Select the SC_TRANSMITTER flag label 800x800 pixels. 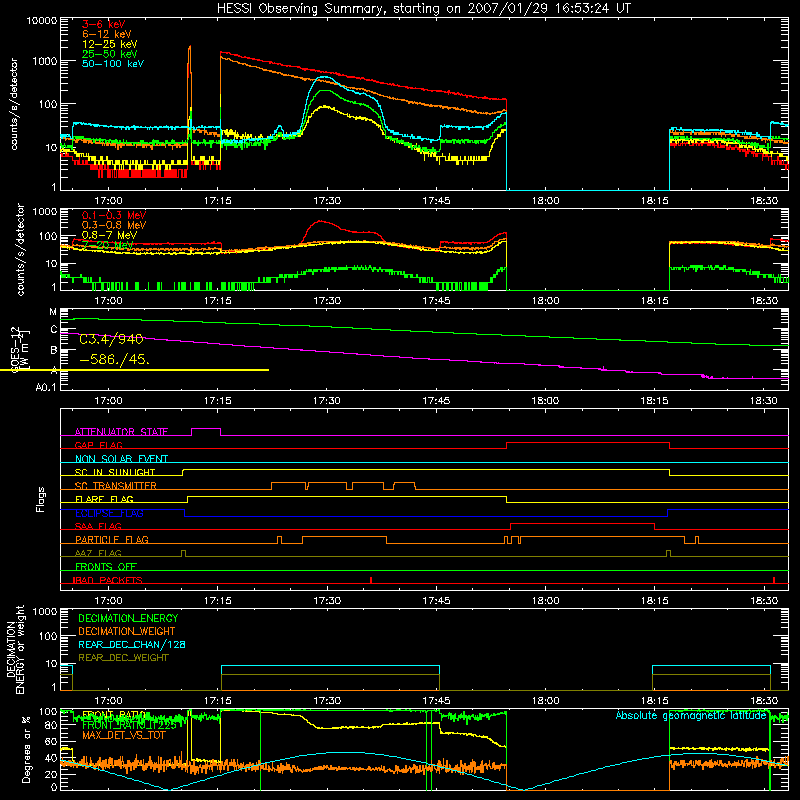tap(116, 486)
